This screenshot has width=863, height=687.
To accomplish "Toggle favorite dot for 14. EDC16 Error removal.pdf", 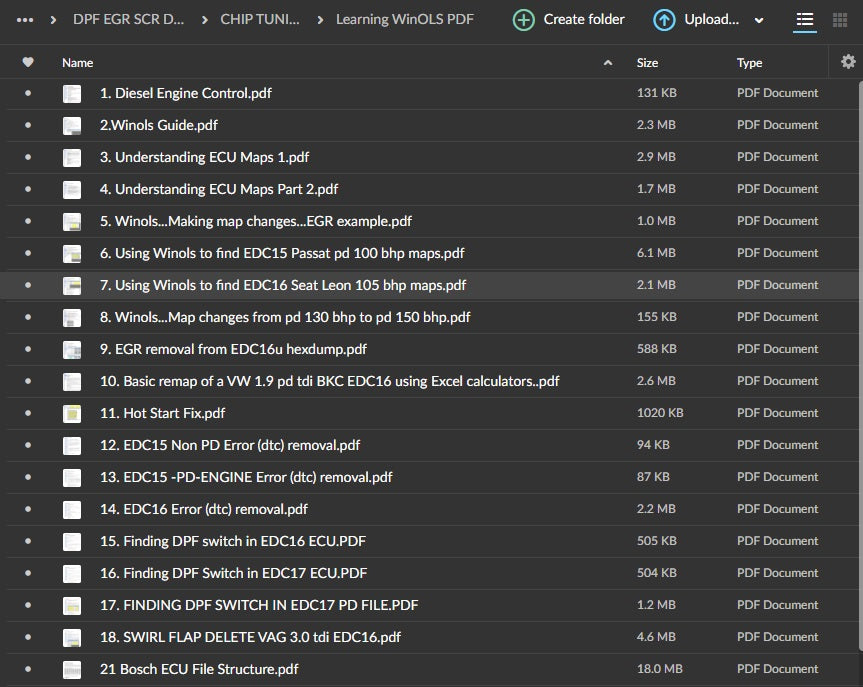I will tap(28, 509).
